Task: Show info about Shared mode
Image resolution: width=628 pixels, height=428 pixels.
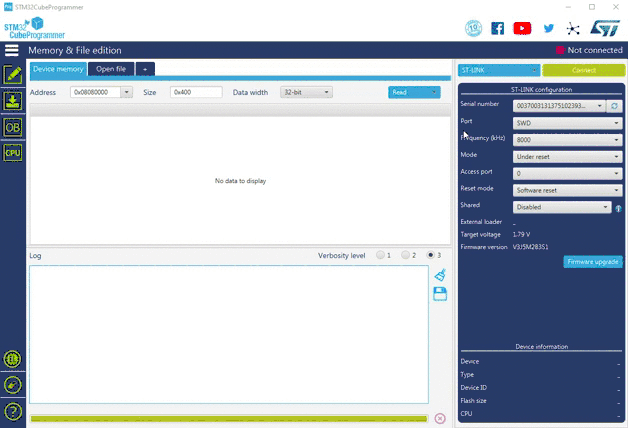Action: click(x=618, y=208)
